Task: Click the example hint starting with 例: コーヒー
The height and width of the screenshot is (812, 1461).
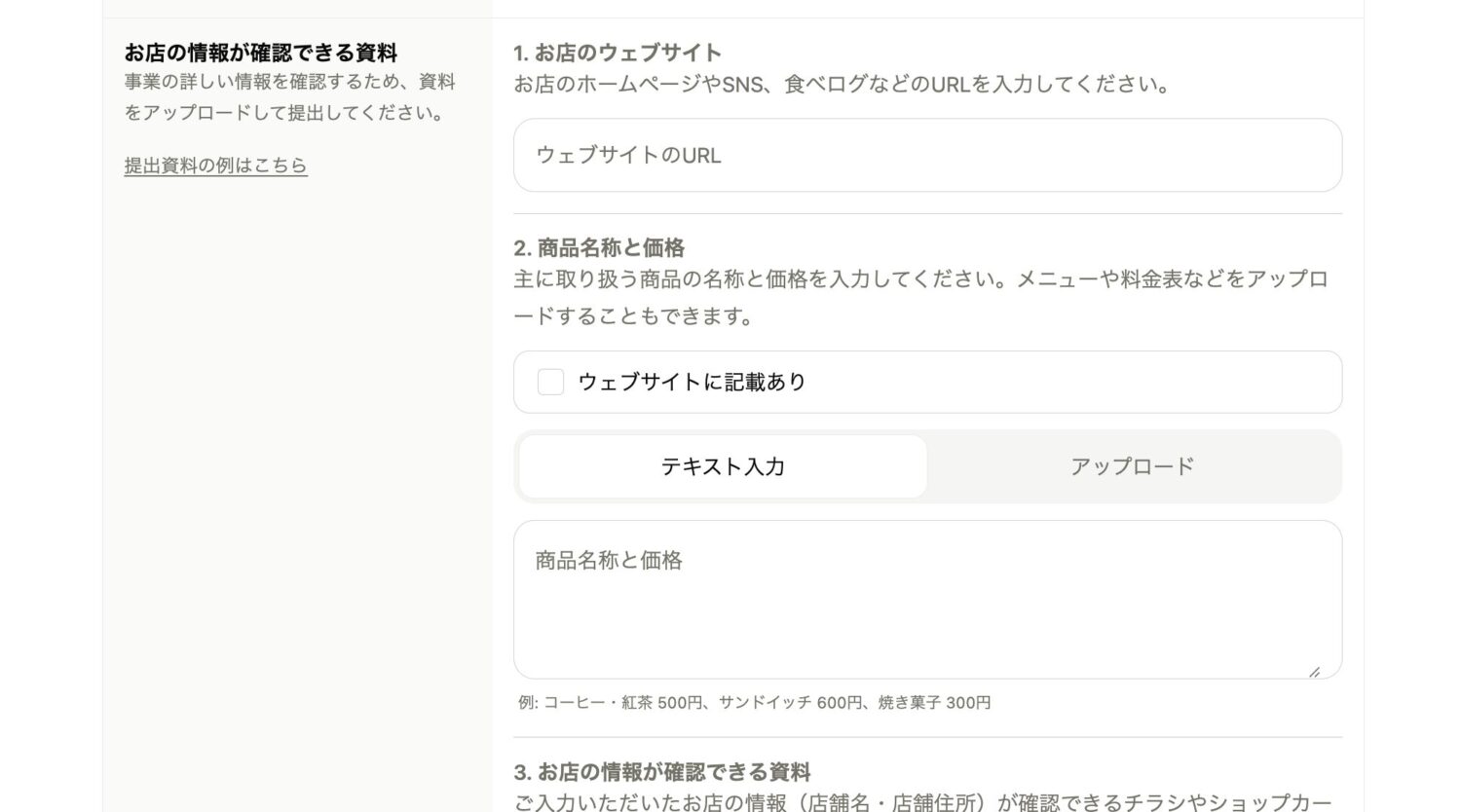Action: pyautogui.click(x=755, y=702)
